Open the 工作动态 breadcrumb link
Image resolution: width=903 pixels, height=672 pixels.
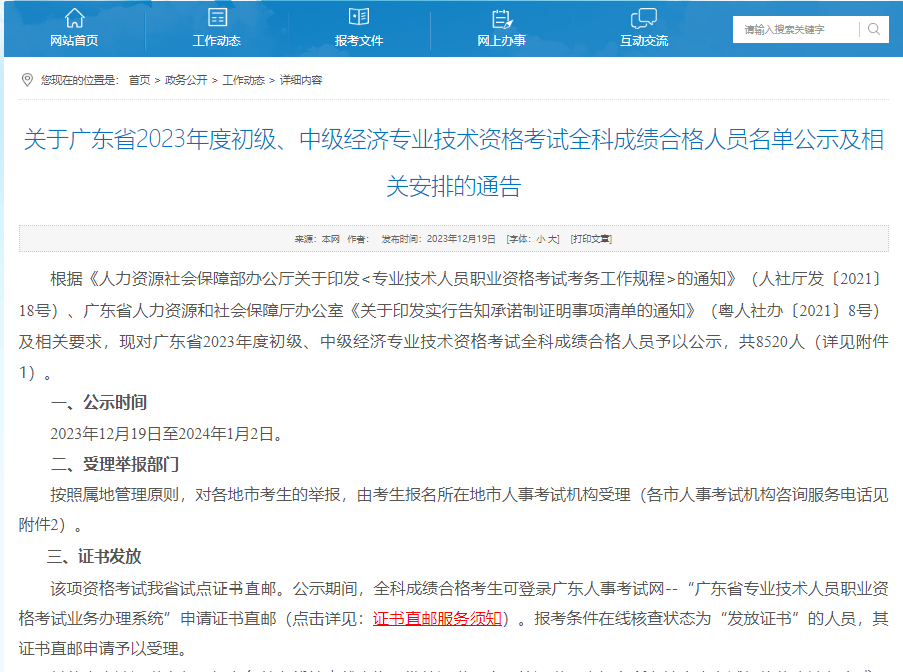click(x=243, y=80)
